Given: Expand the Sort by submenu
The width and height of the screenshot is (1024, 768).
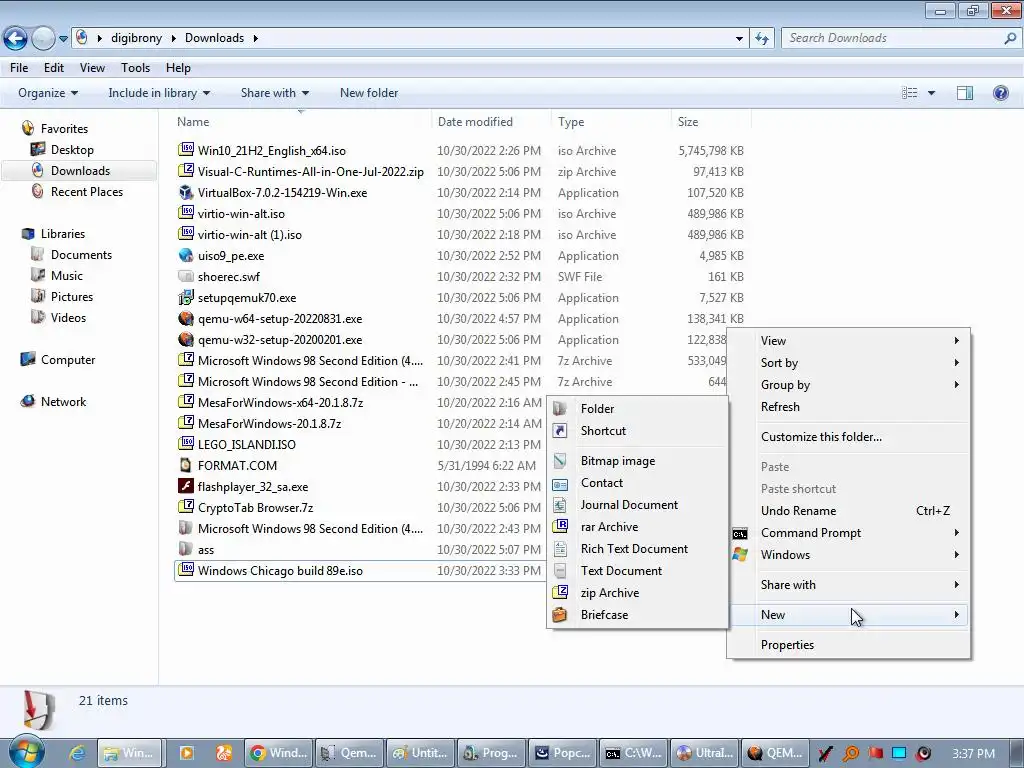Looking at the screenshot, I should pos(849,363).
